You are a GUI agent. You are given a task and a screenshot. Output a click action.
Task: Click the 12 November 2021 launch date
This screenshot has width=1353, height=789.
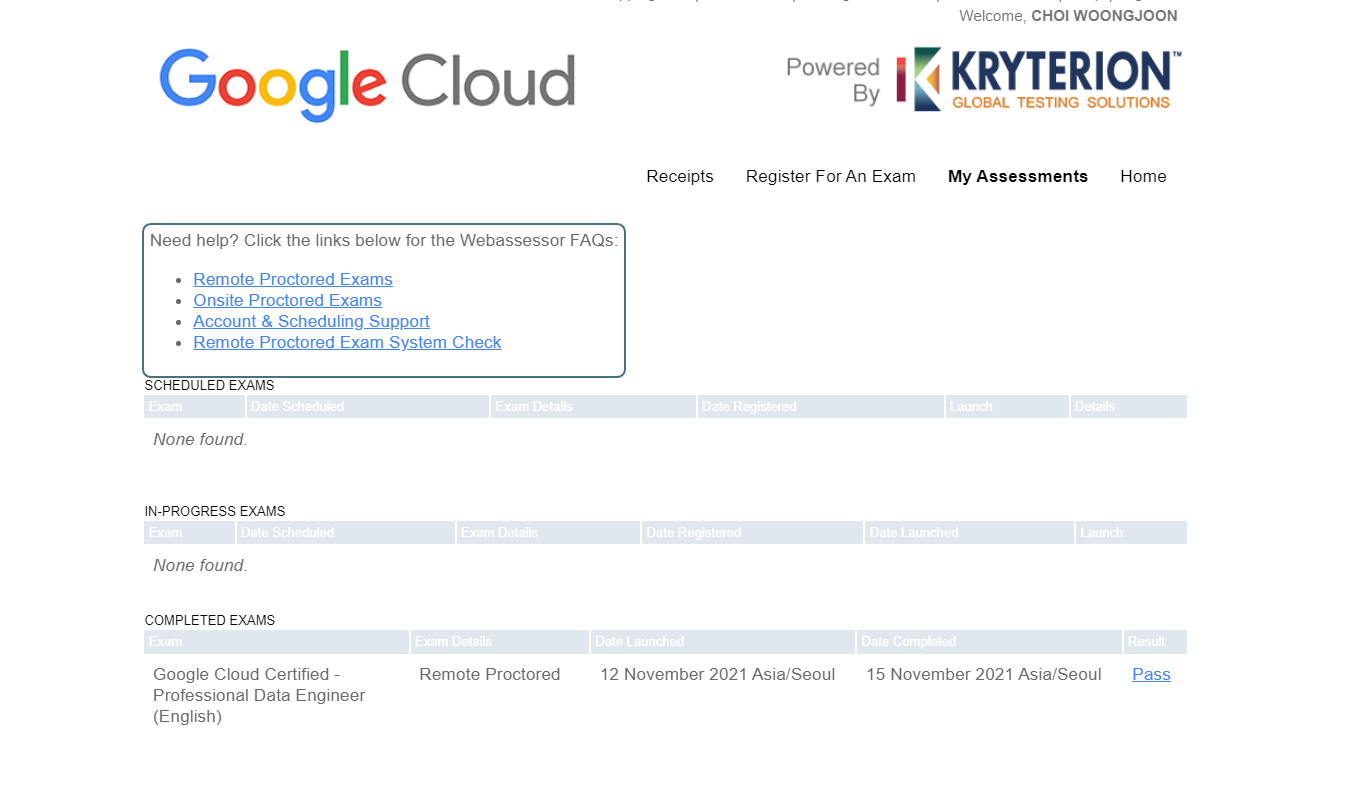pyautogui.click(x=717, y=674)
